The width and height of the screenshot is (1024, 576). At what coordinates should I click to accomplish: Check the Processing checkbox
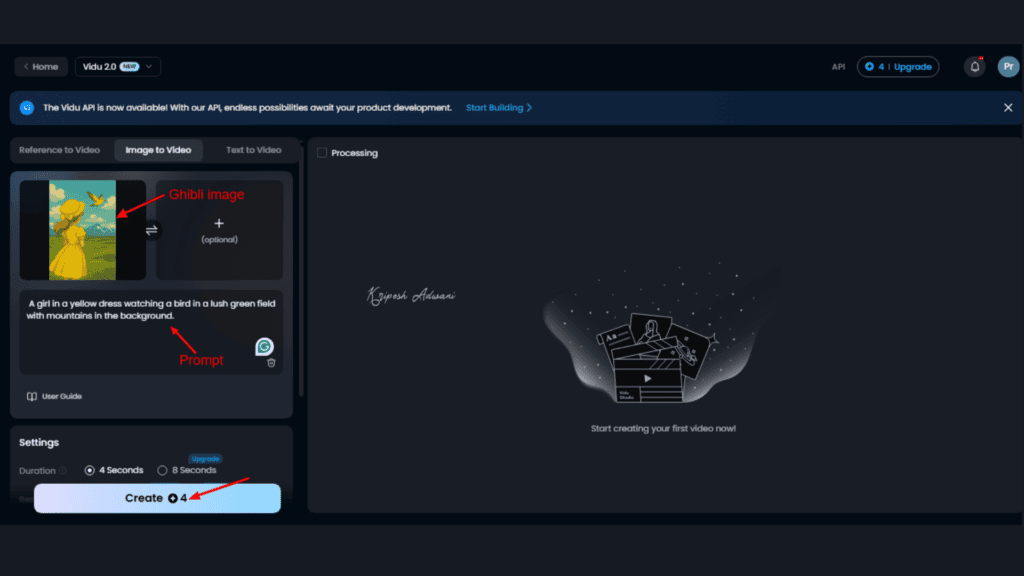(321, 152)
